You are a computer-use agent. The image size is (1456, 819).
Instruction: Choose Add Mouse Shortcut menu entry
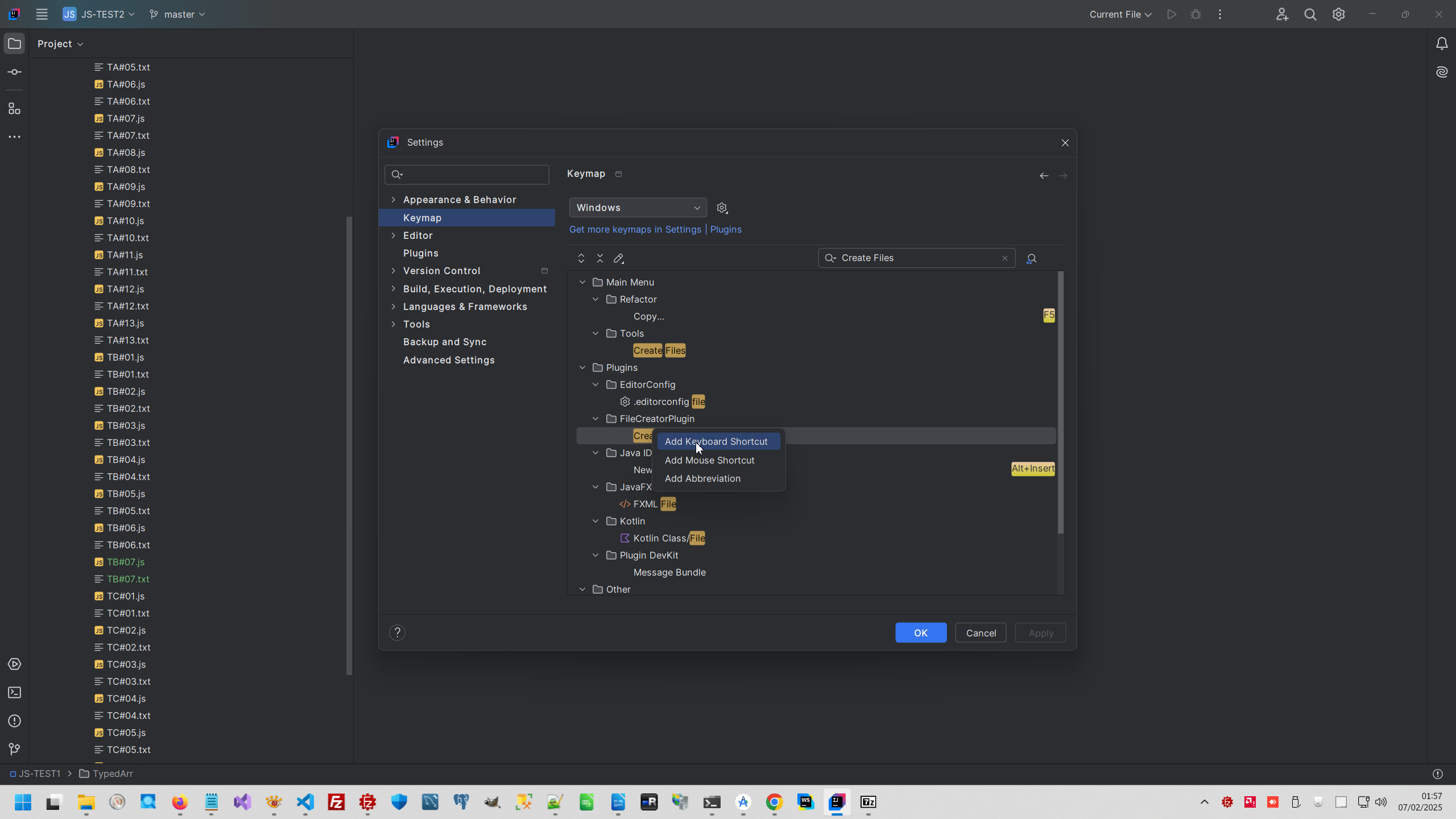point(709,460)
